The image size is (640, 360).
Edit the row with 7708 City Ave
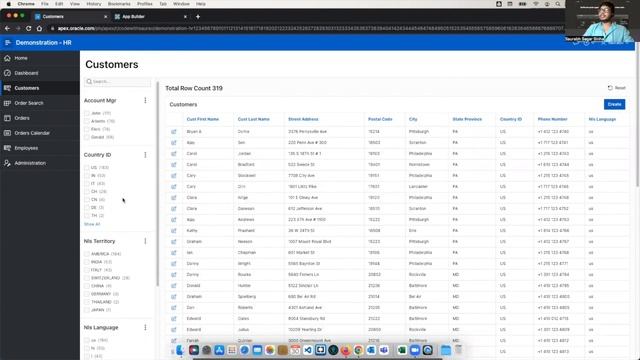tap(173, 176)
